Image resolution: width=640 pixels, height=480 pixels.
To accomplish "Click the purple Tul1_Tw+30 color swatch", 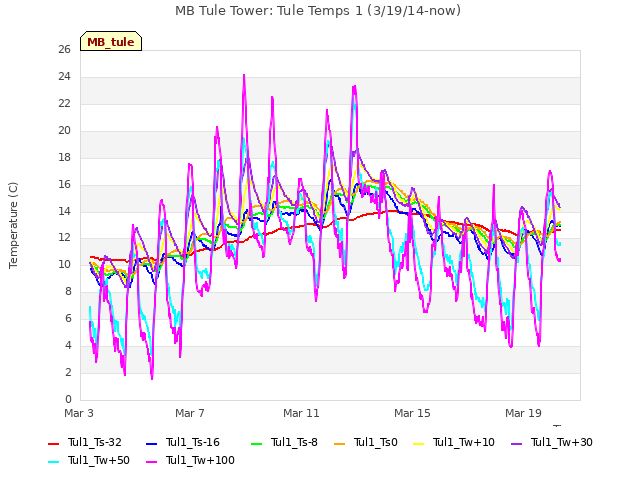I will click(517, 444).
